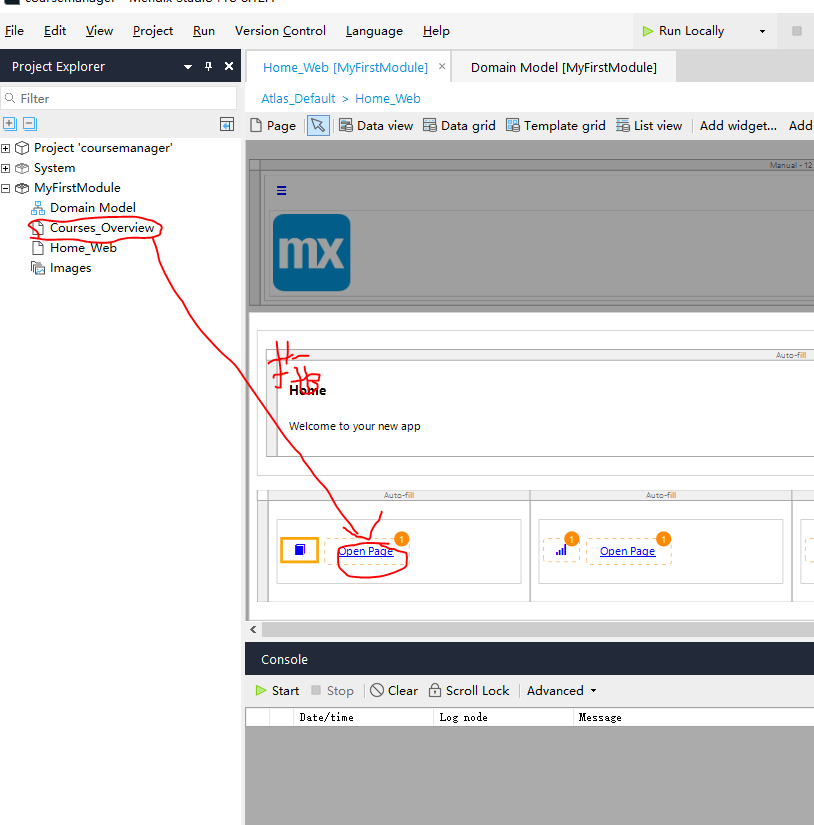
Task: Select the book icon widget in first card
Action: (299, 550)
